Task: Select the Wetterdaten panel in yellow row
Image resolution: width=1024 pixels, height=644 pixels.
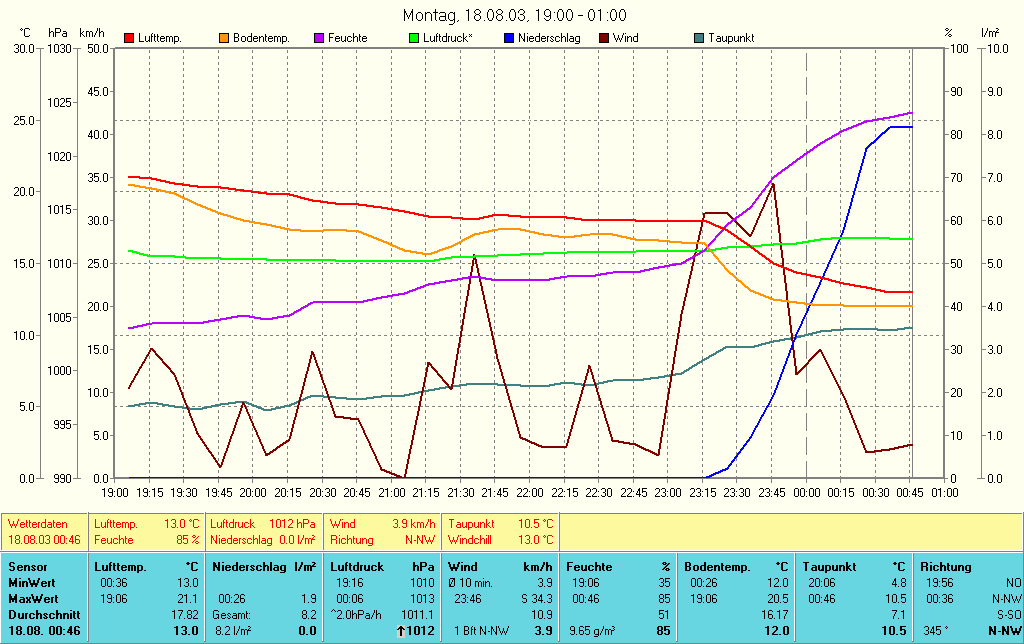Action: pos(45,531)
